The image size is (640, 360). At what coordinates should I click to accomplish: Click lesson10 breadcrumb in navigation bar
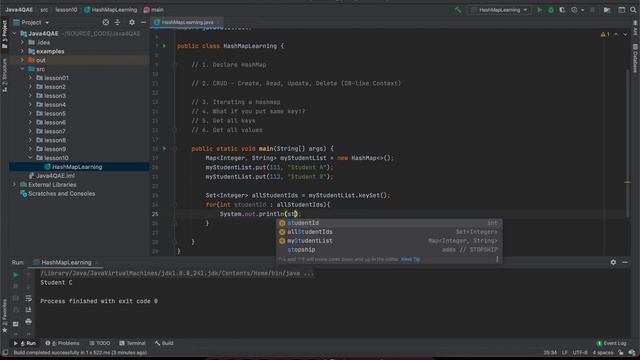pyautogui.click(x=66, y=10)
